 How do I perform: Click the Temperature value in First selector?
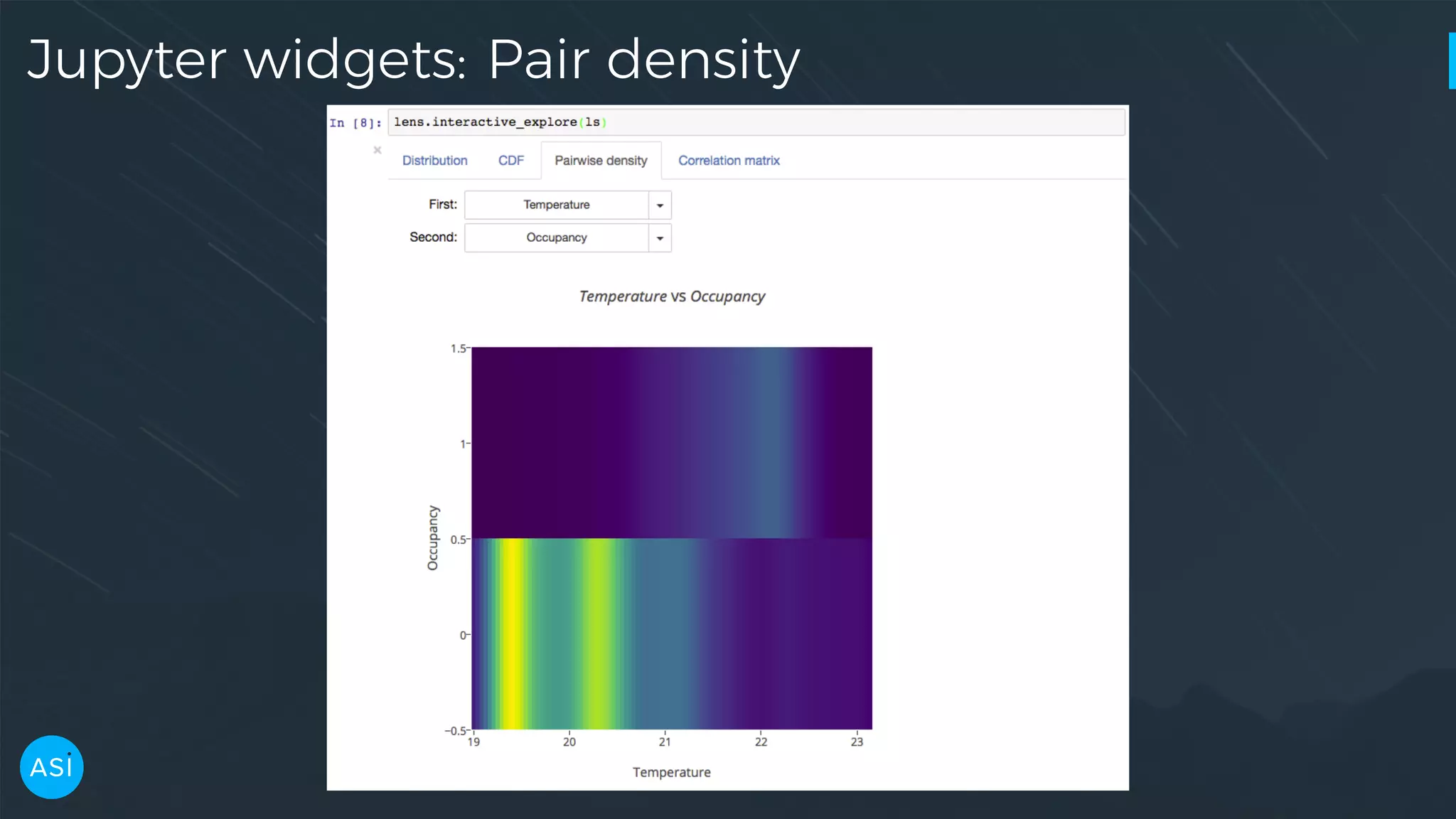click(557, 205)
